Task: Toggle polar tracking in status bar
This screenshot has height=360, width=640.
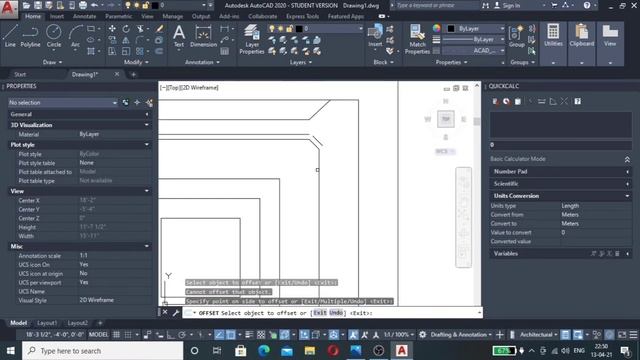Action: (182, 335)
